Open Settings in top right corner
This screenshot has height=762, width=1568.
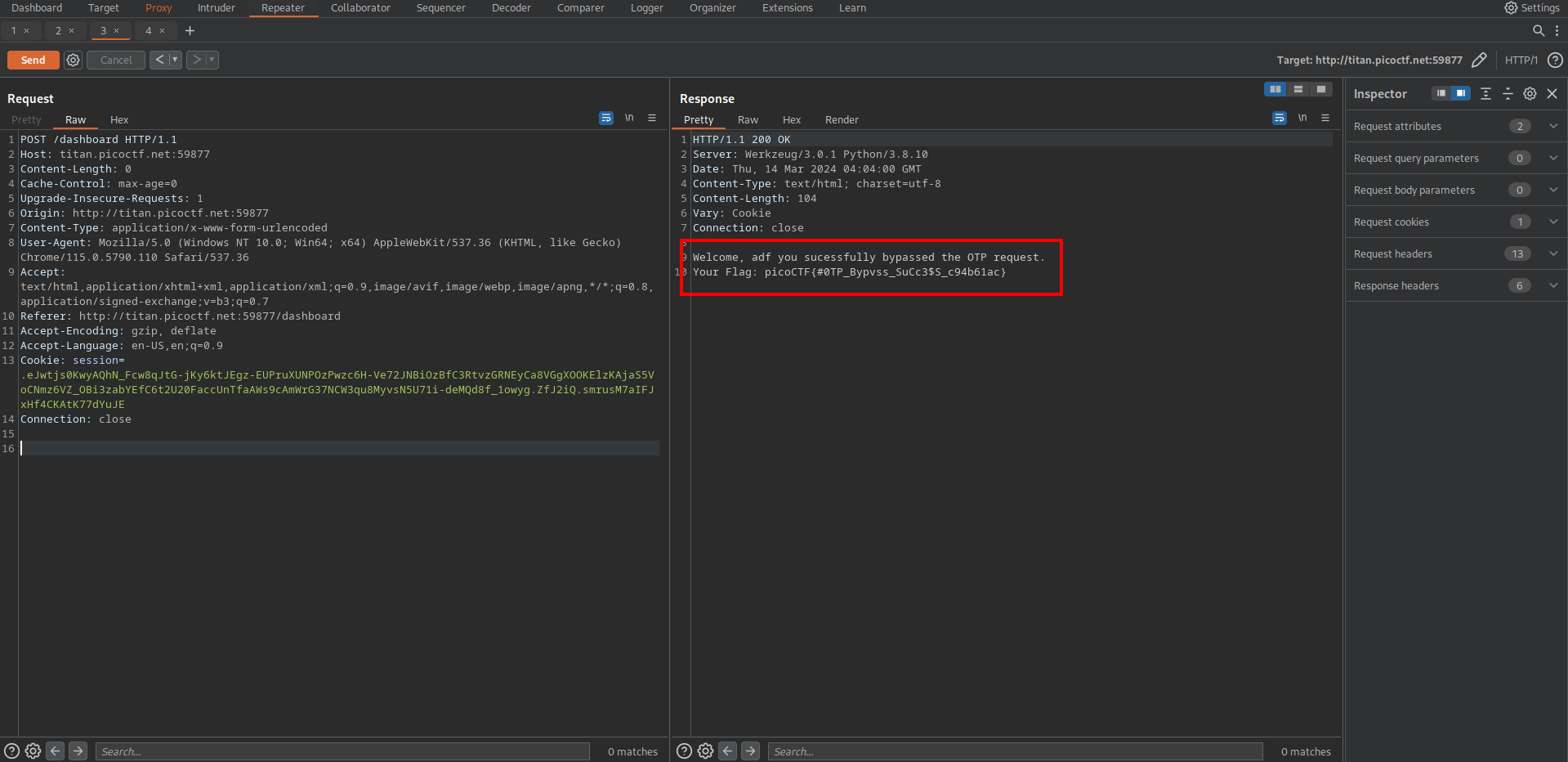1532,8
